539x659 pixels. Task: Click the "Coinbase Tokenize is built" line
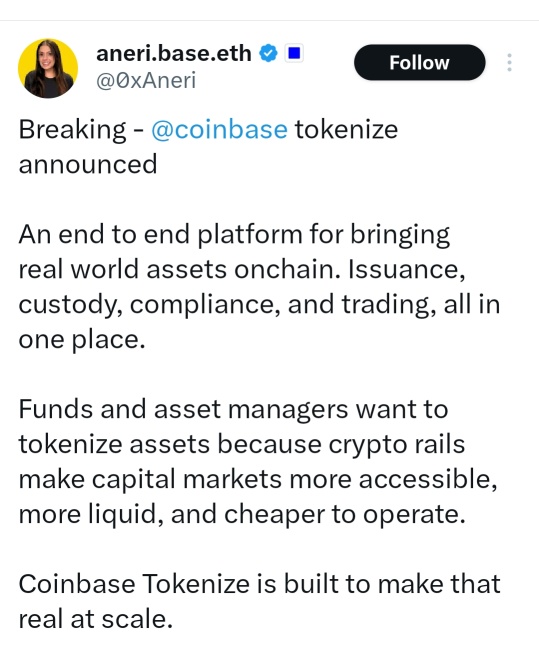(259, 585)
